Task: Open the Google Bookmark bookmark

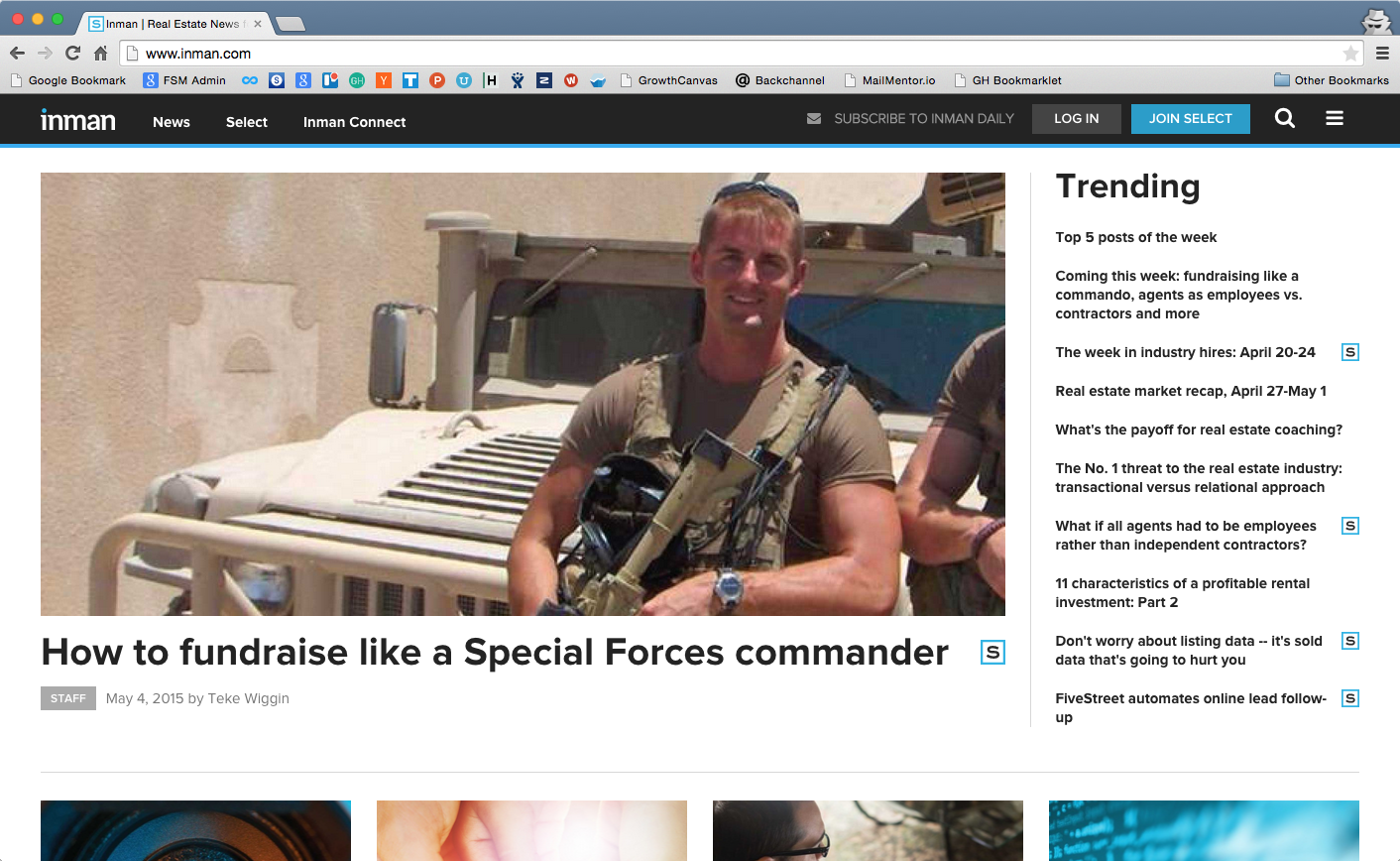Action: pyautogui.click(x=68, y=80)
